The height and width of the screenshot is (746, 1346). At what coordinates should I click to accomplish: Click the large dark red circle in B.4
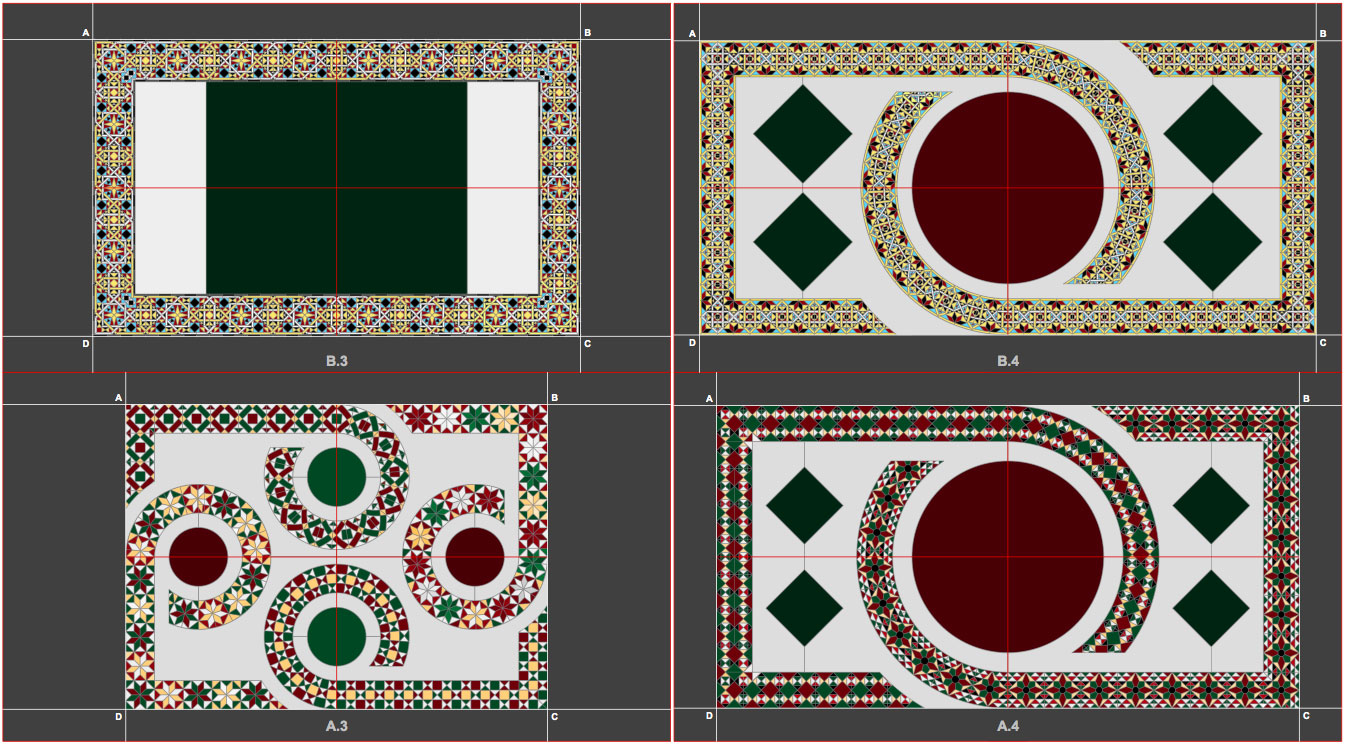click(x=1008, y=188)
